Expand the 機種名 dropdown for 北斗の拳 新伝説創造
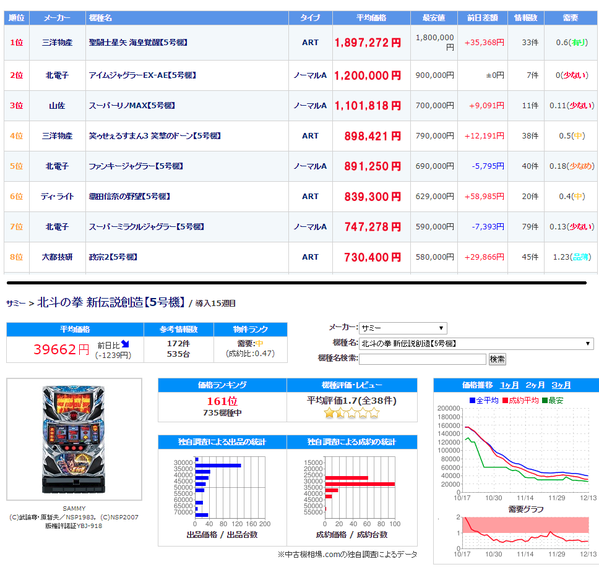Screen dimensions: 599x575 (x=476, y=343)
